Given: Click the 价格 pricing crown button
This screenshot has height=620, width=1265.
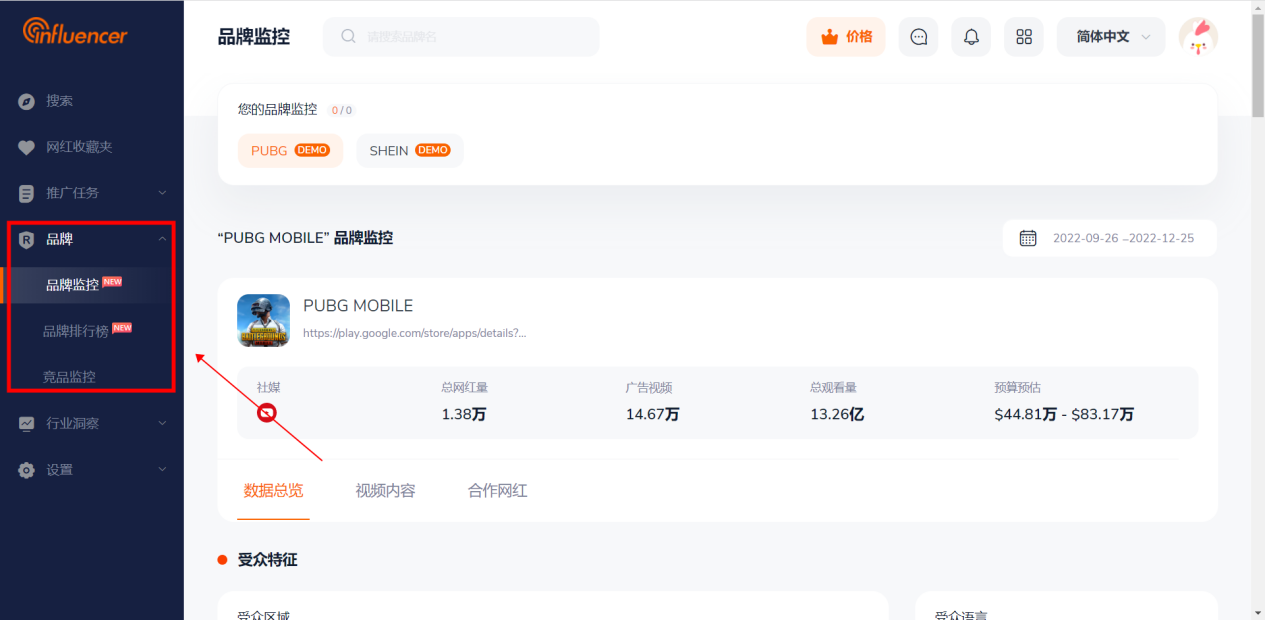Looking at the screenshot, I should [846, 37].
